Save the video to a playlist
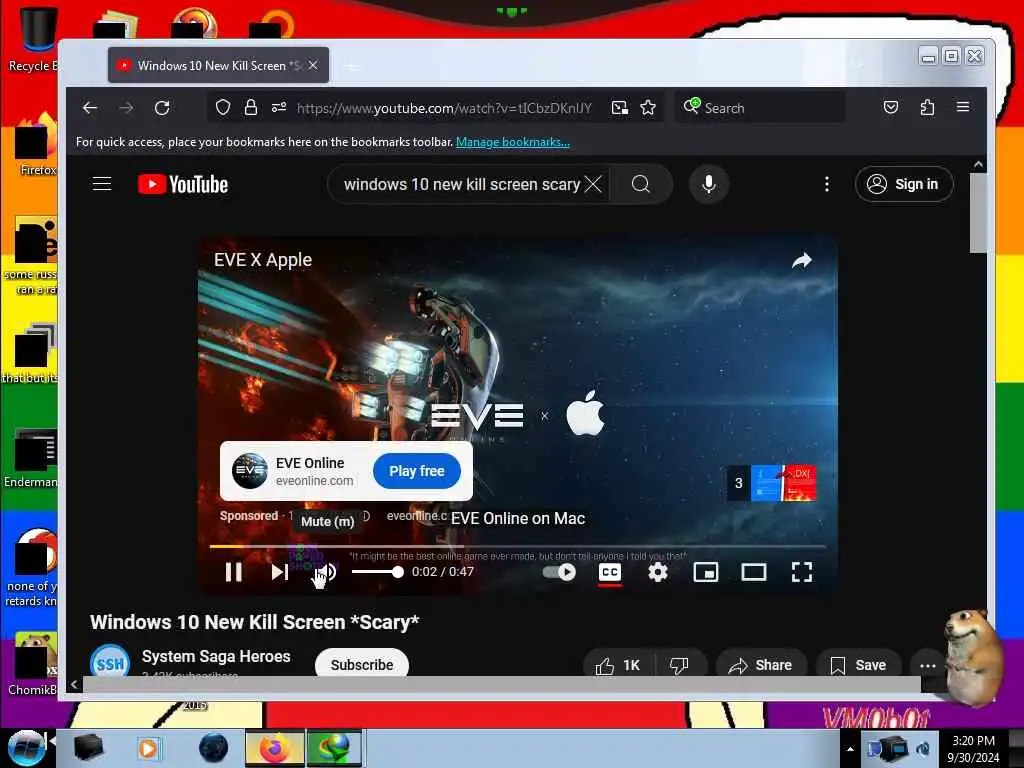 859,665
